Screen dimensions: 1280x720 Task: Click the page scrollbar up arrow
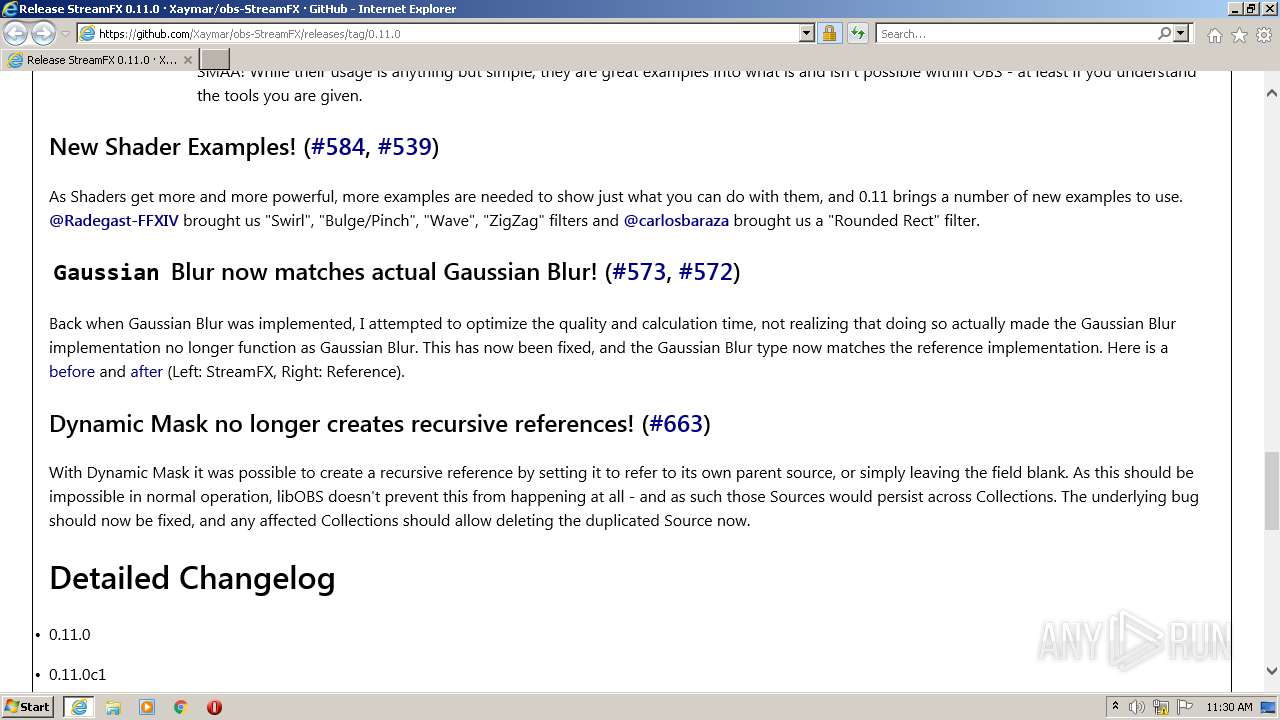(1271, 93)
